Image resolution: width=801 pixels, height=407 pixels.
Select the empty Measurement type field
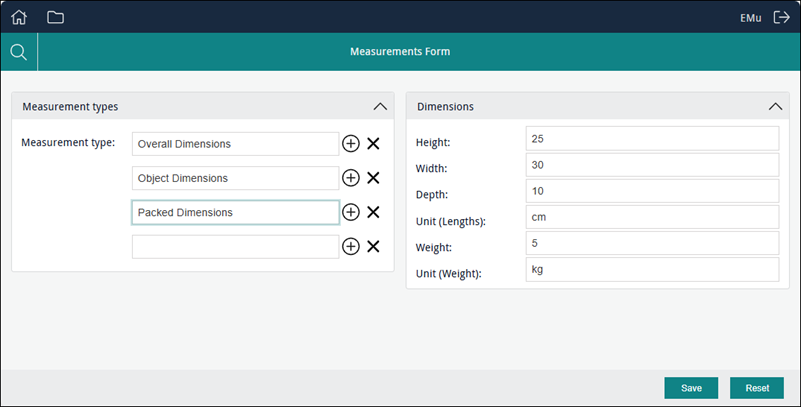[235, 247]
